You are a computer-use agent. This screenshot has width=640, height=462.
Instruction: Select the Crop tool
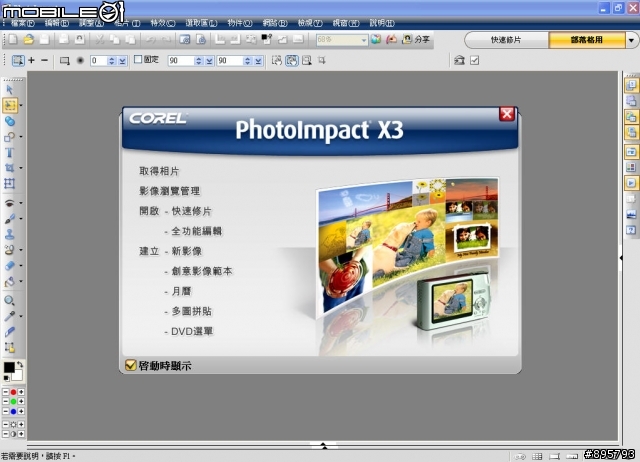click(x=9, y=168)
